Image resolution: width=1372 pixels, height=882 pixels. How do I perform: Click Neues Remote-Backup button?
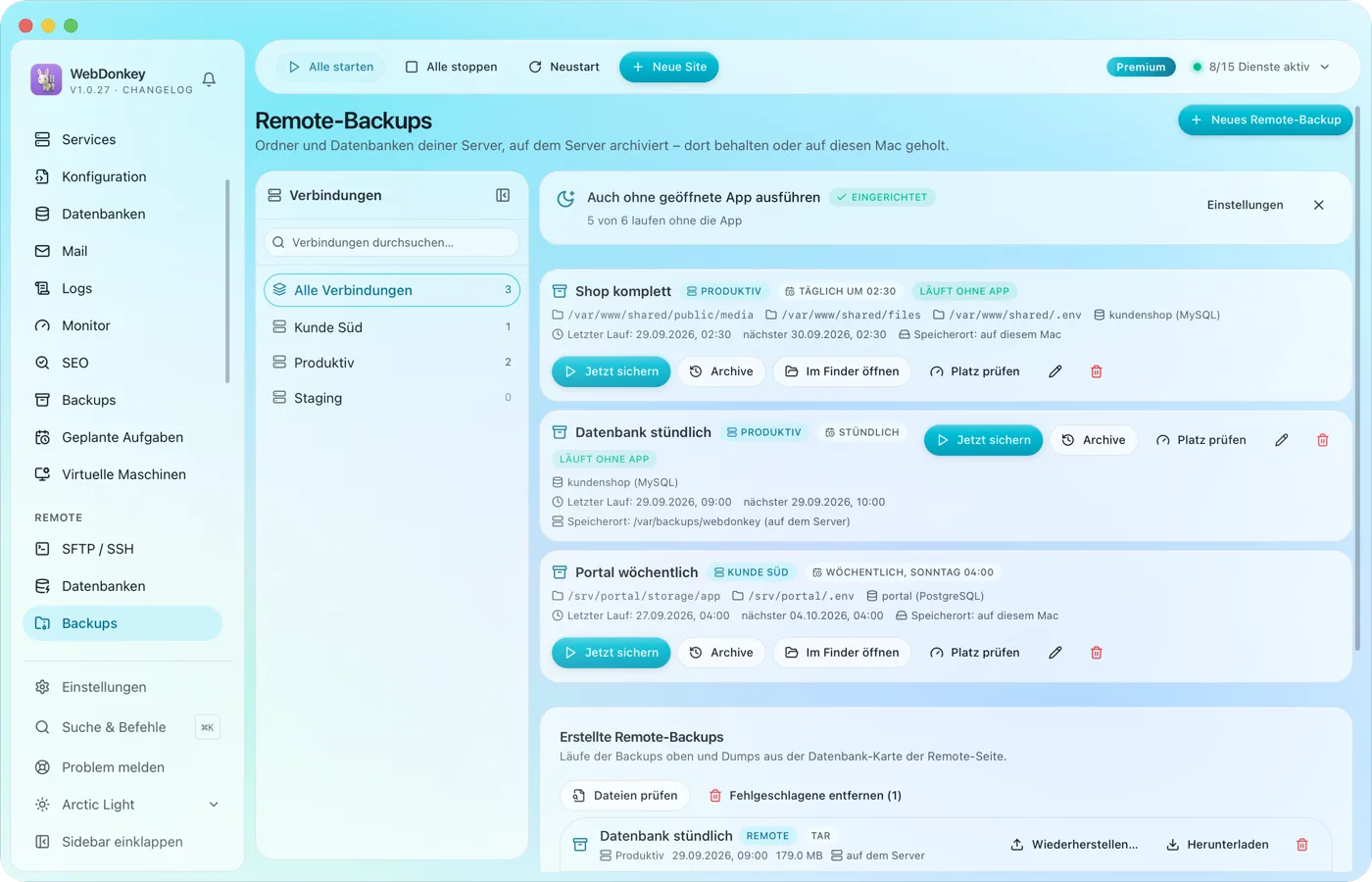[x=1265, y=120]
